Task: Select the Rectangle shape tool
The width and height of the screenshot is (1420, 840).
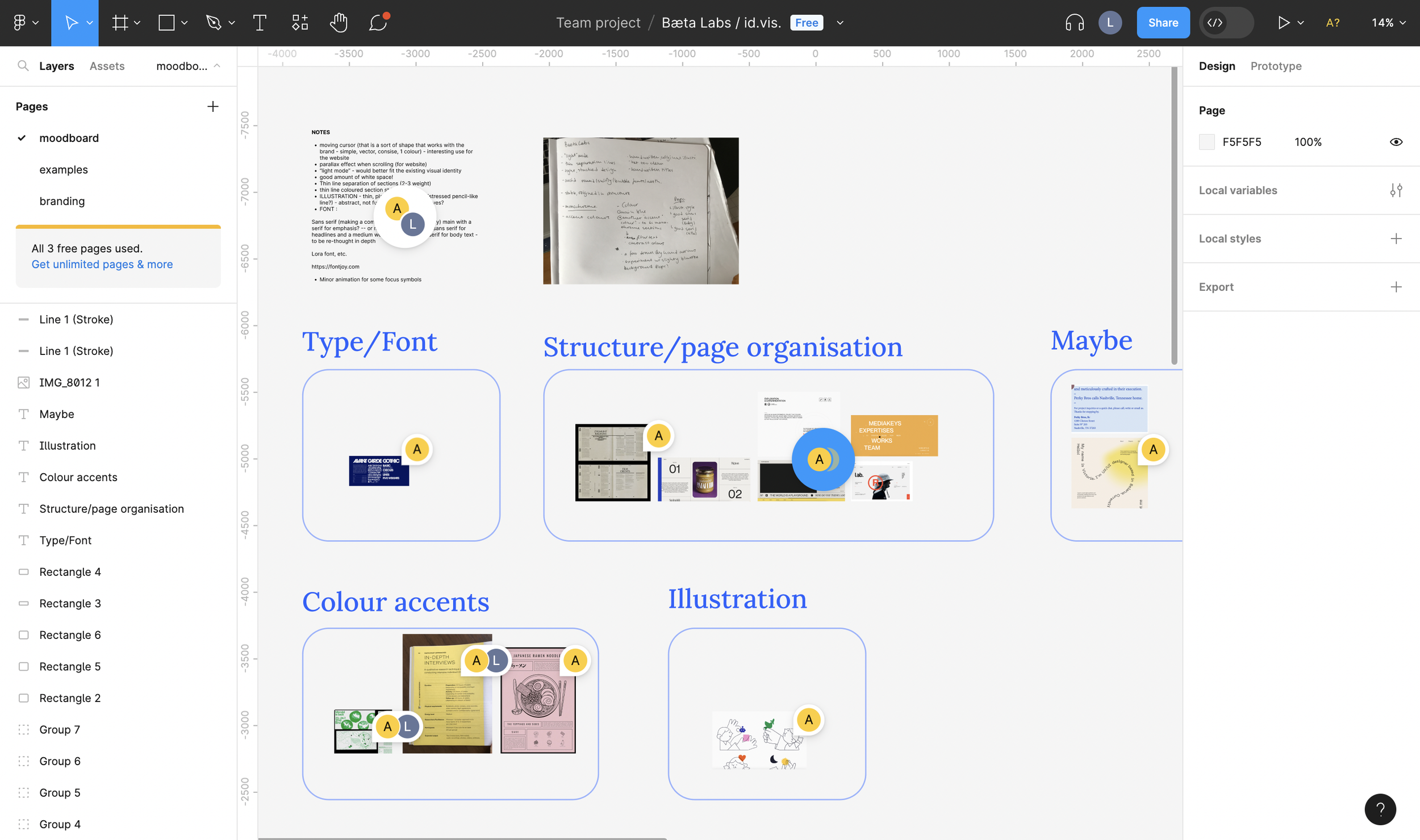Action: [x=166, y=23]
